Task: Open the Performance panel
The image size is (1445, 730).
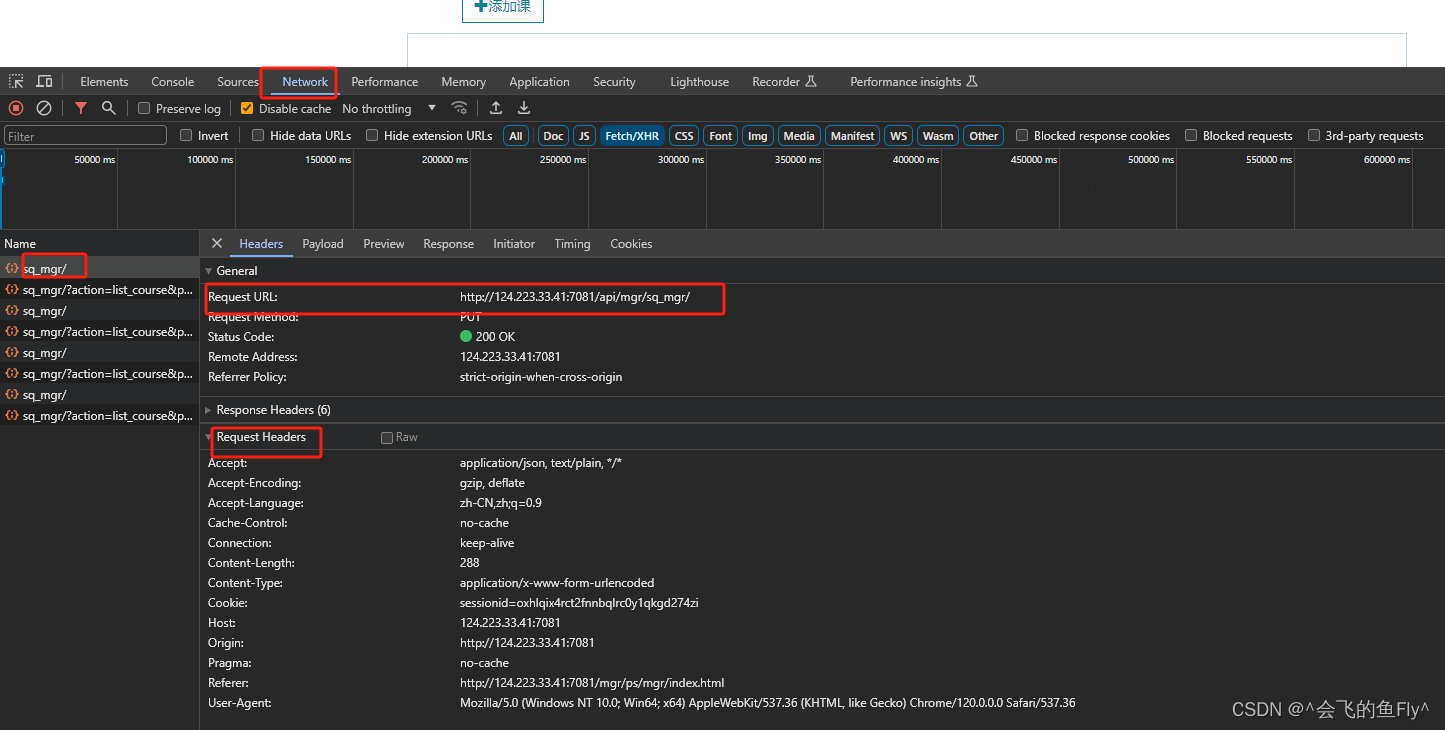Action: 385,82
